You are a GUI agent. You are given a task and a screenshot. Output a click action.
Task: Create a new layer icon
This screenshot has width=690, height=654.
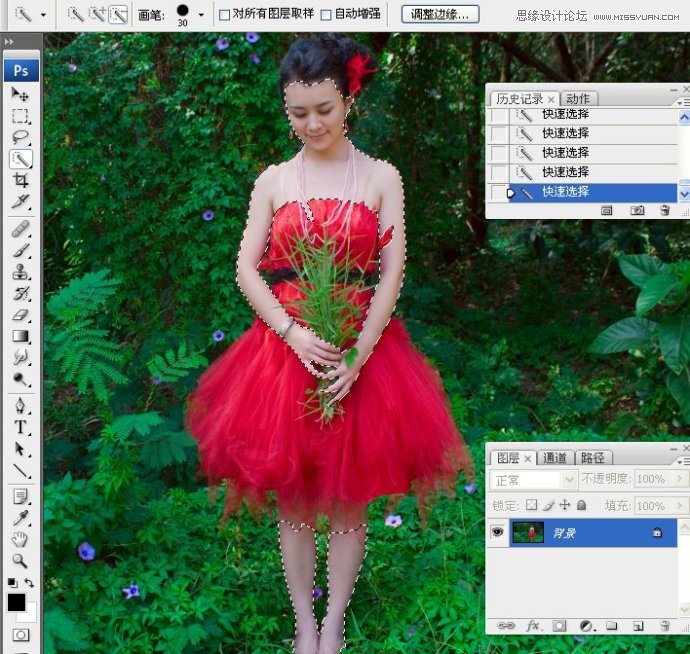click(x=638, y=626)
